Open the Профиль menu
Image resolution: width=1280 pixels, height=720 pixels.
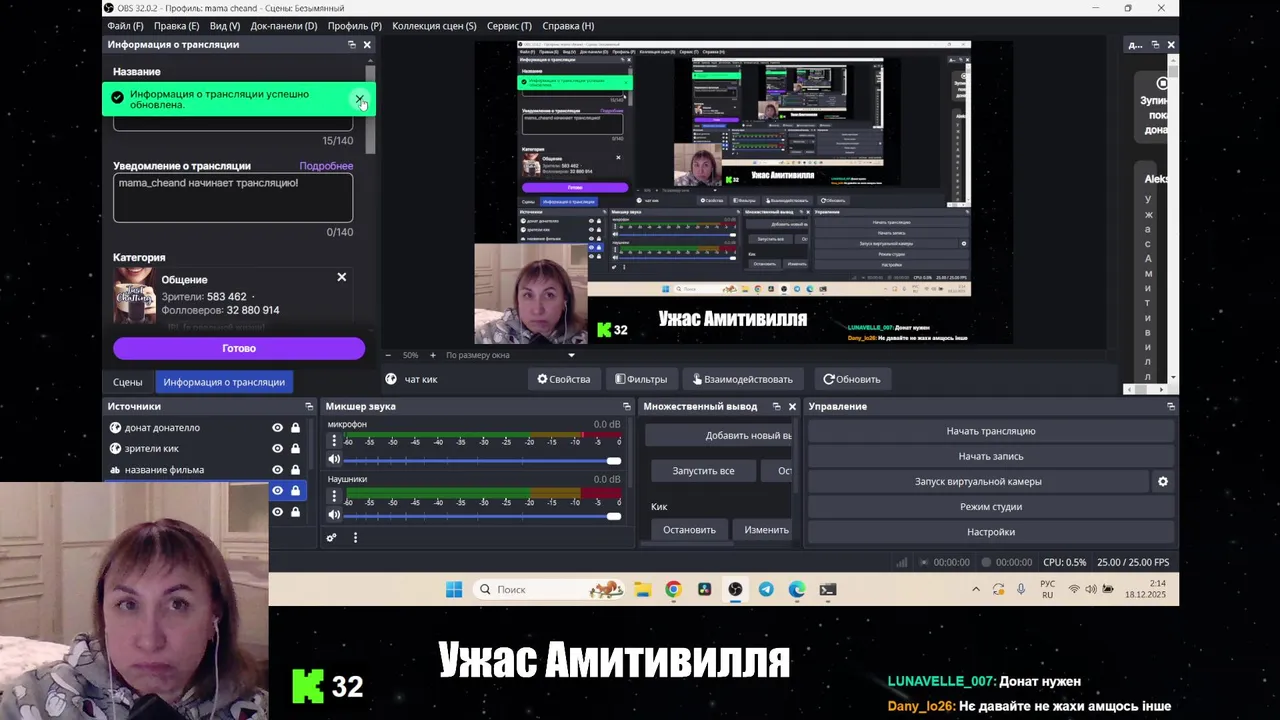(x=354, y=26)
